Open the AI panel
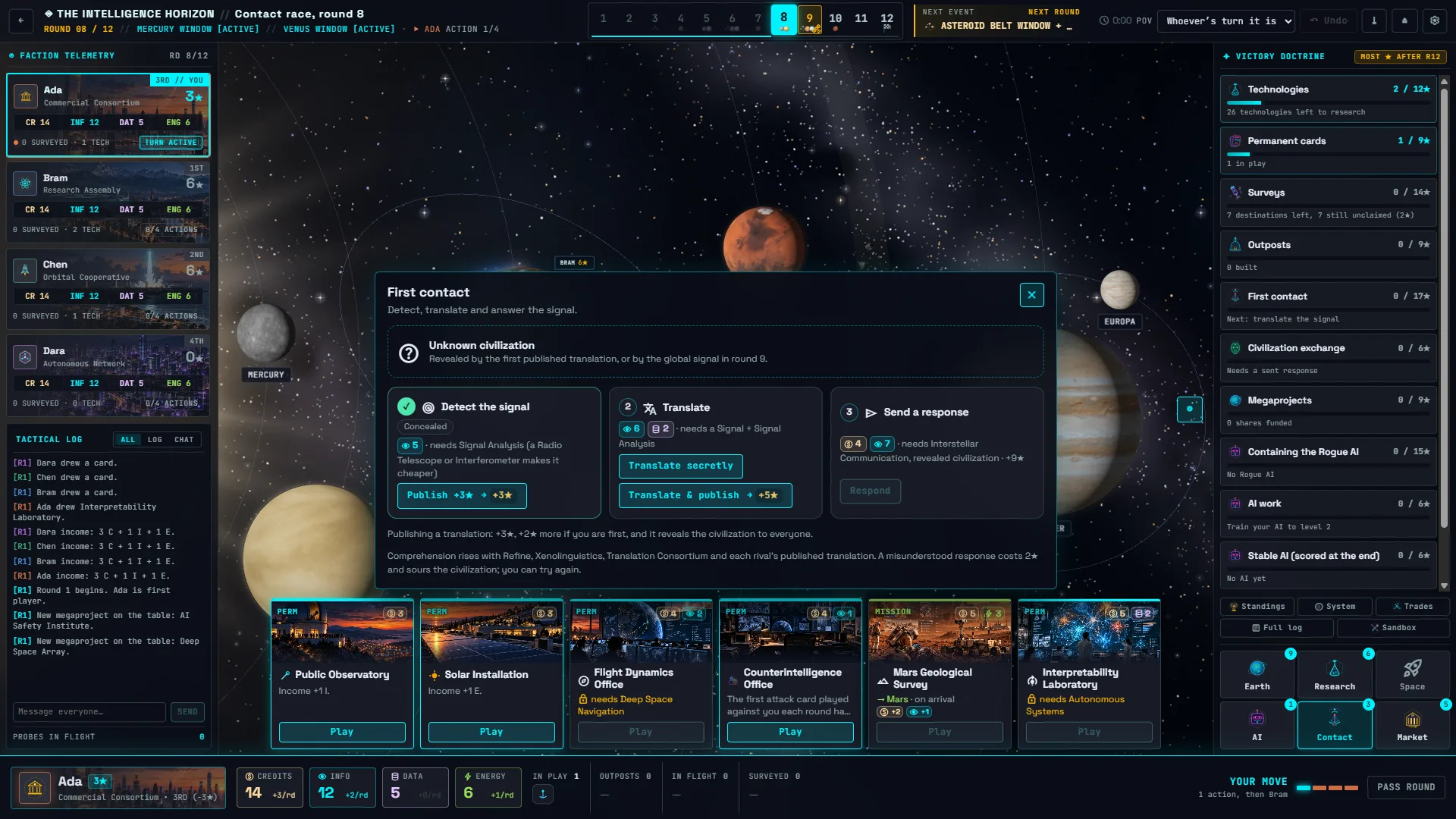The width and height of the screenshot is (1456, 819). [x=1257, y=725]
